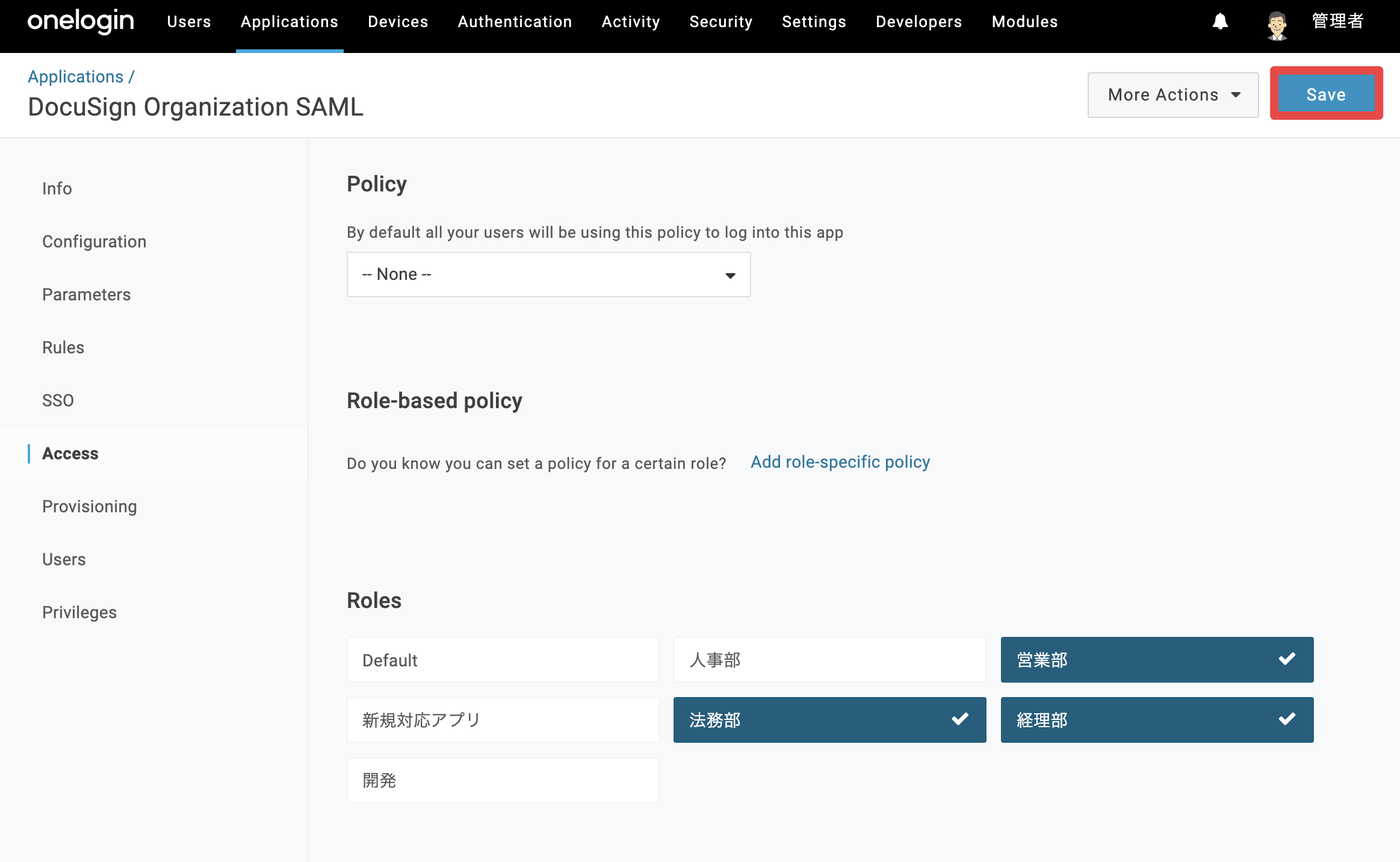Deselect the 営業部 role
The image size is (1400, 862).
pyautogui.click(x=1157, y=660)
